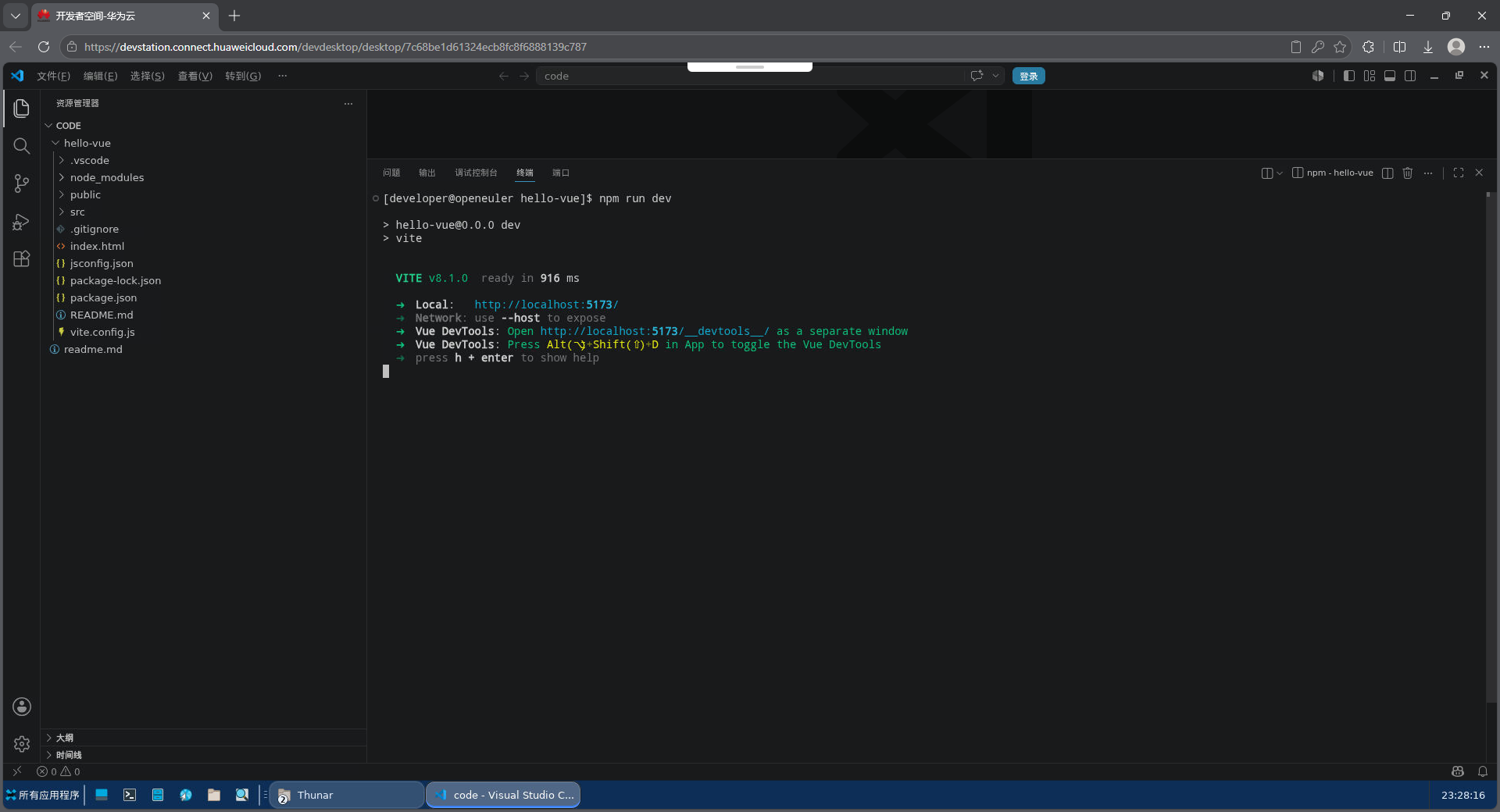The image size is (1500, 812).
Task: Open the browser downloads icon
Action: tap(1428, 47)
